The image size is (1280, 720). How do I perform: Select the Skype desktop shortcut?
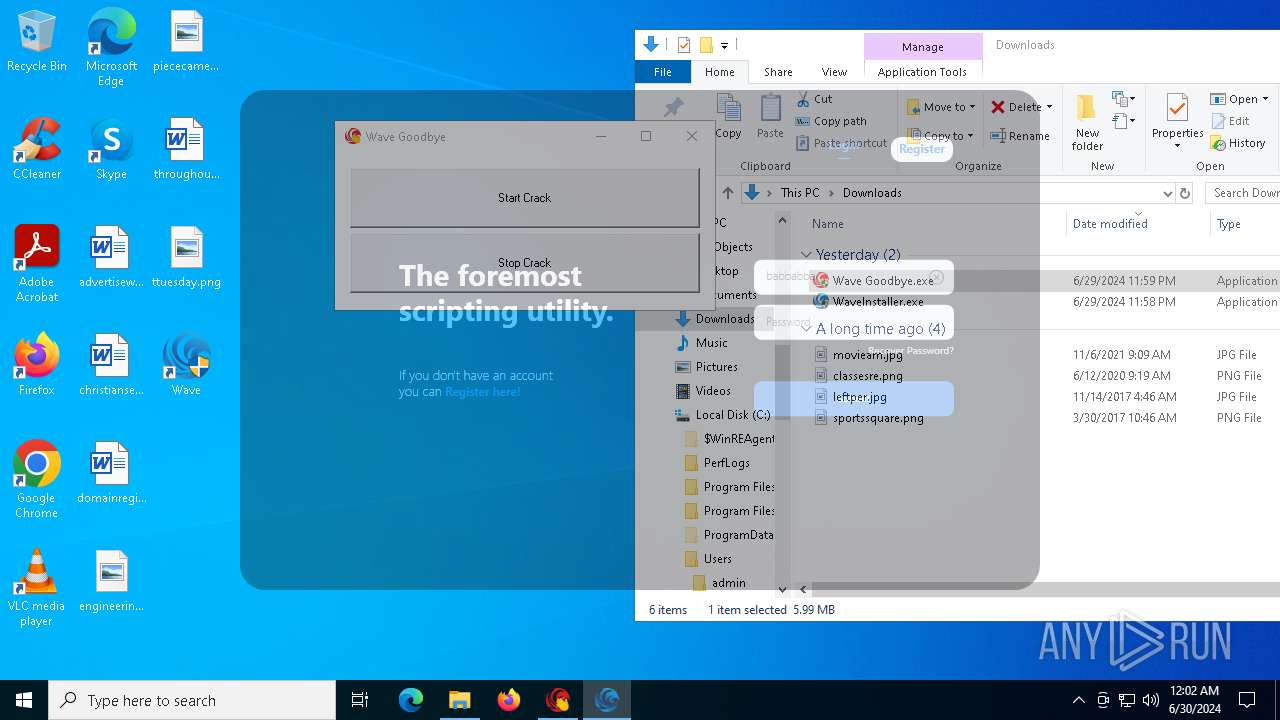(111, 148)
